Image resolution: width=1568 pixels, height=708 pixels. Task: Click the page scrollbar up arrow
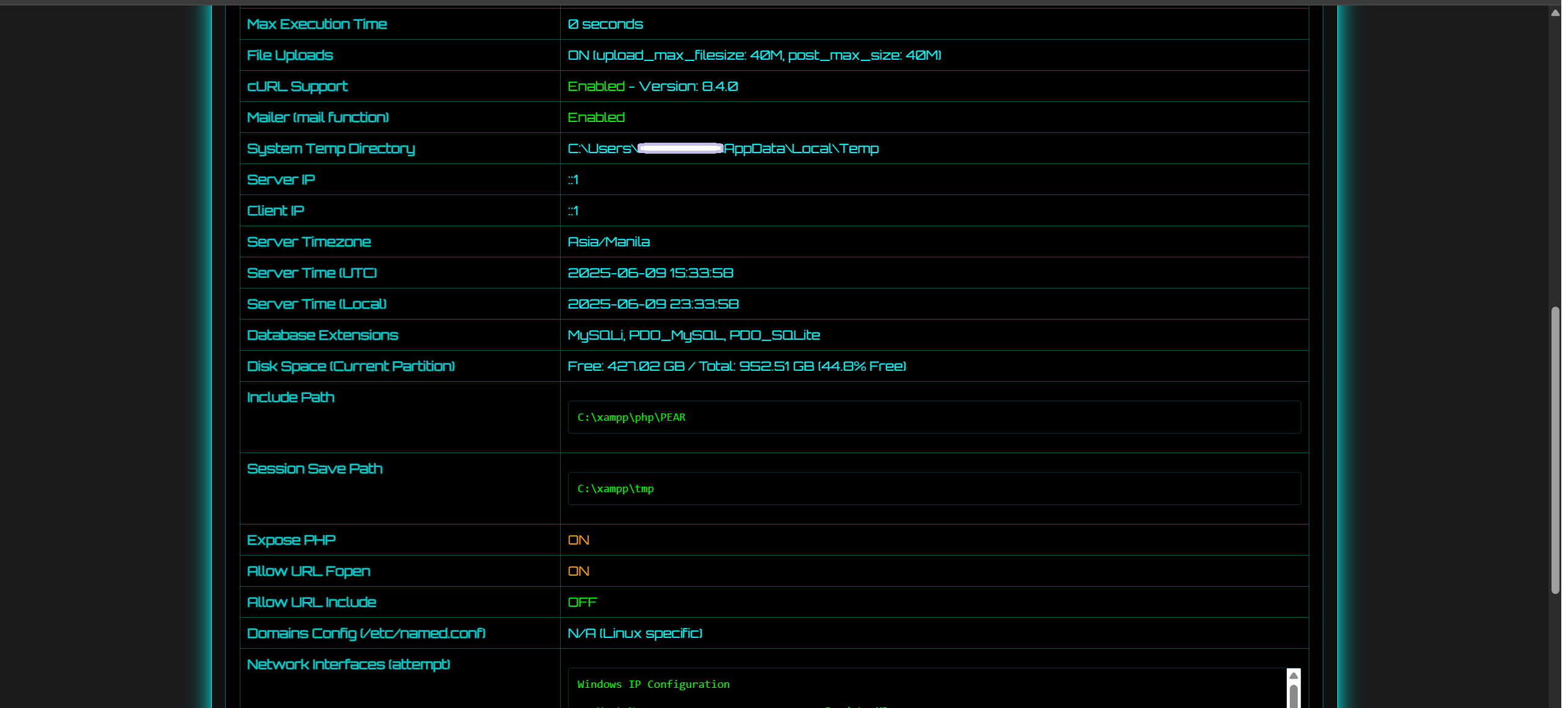click(x=1555, y=13)
